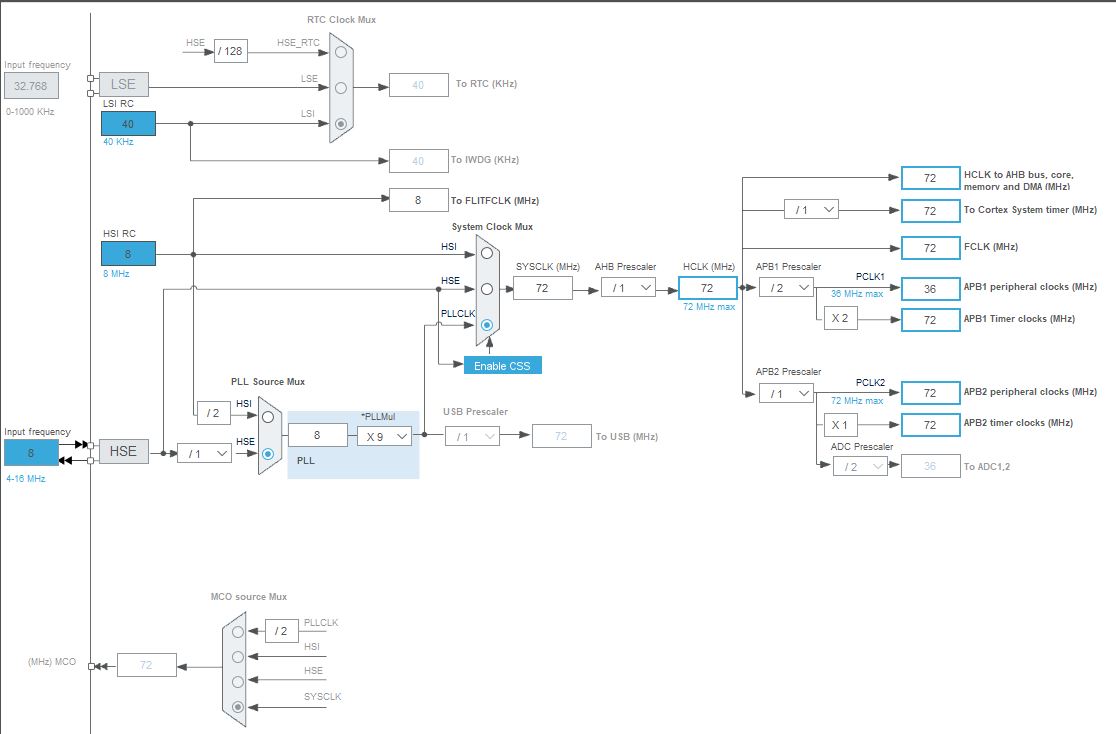Click the To RTC (KHz) value box
Screen dimensions: 1116x734
pos(418,85)
